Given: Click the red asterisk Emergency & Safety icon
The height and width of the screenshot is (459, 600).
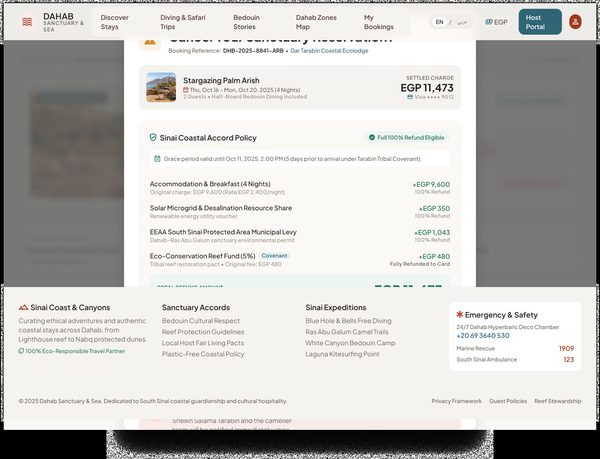Looking at the screenshot, I should pos(460,314).
